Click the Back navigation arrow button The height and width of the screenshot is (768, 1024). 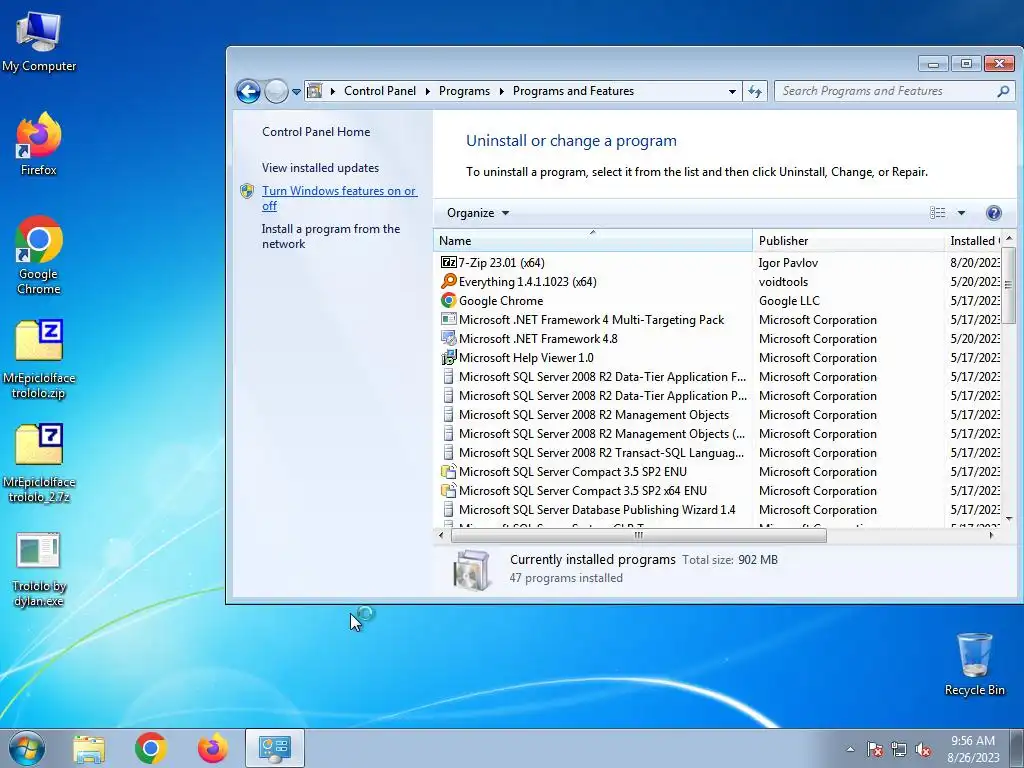click(x=249, y=91)
